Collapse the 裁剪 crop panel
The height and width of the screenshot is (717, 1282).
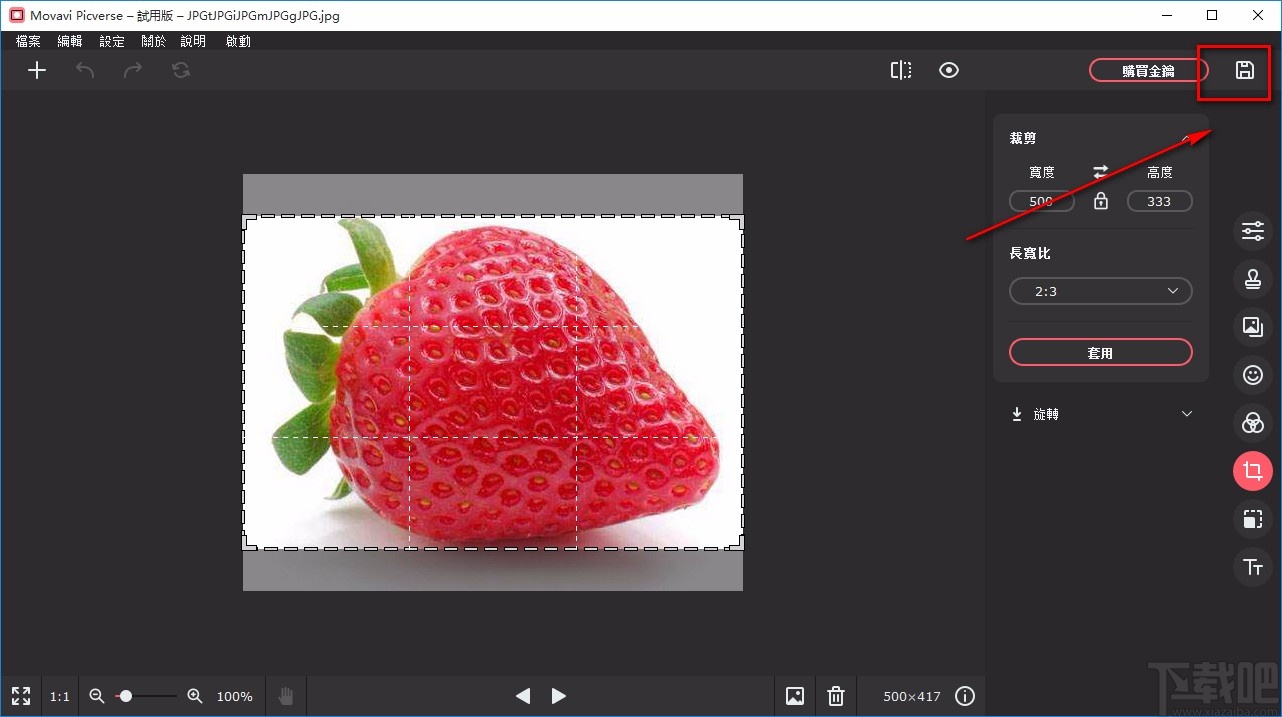1186,138
